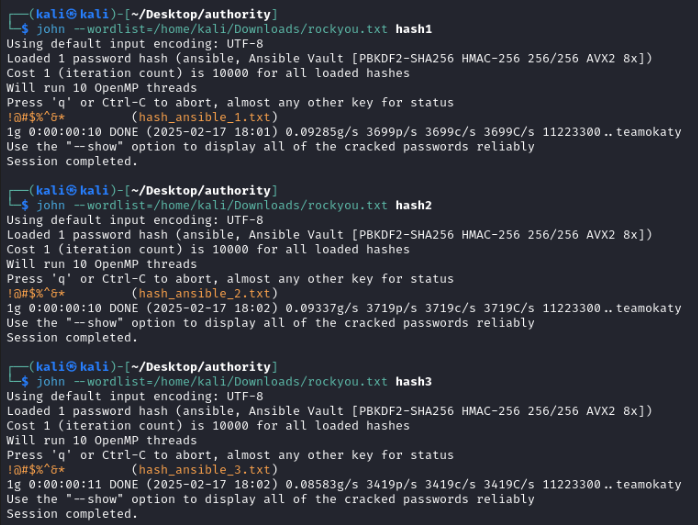Click the last "Session completed." line

72,513
